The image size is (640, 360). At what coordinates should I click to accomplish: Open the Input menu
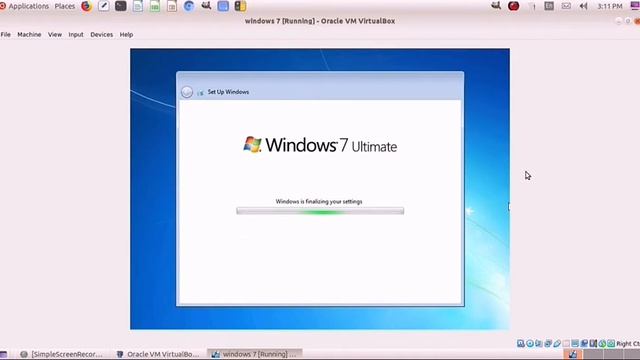[76, 35]
